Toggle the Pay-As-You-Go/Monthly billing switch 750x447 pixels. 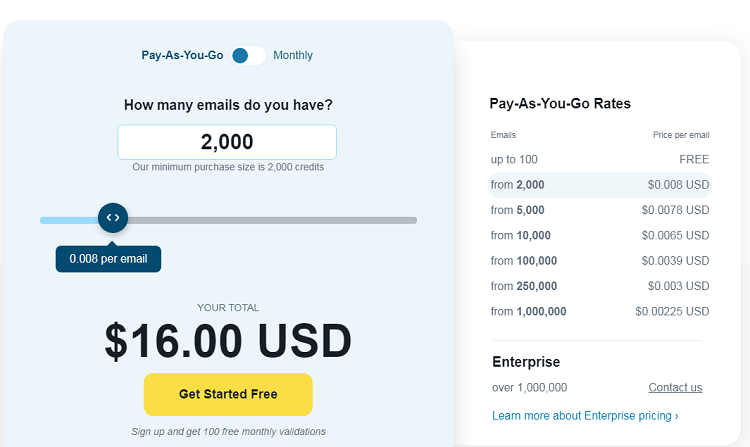pos(248,55)
